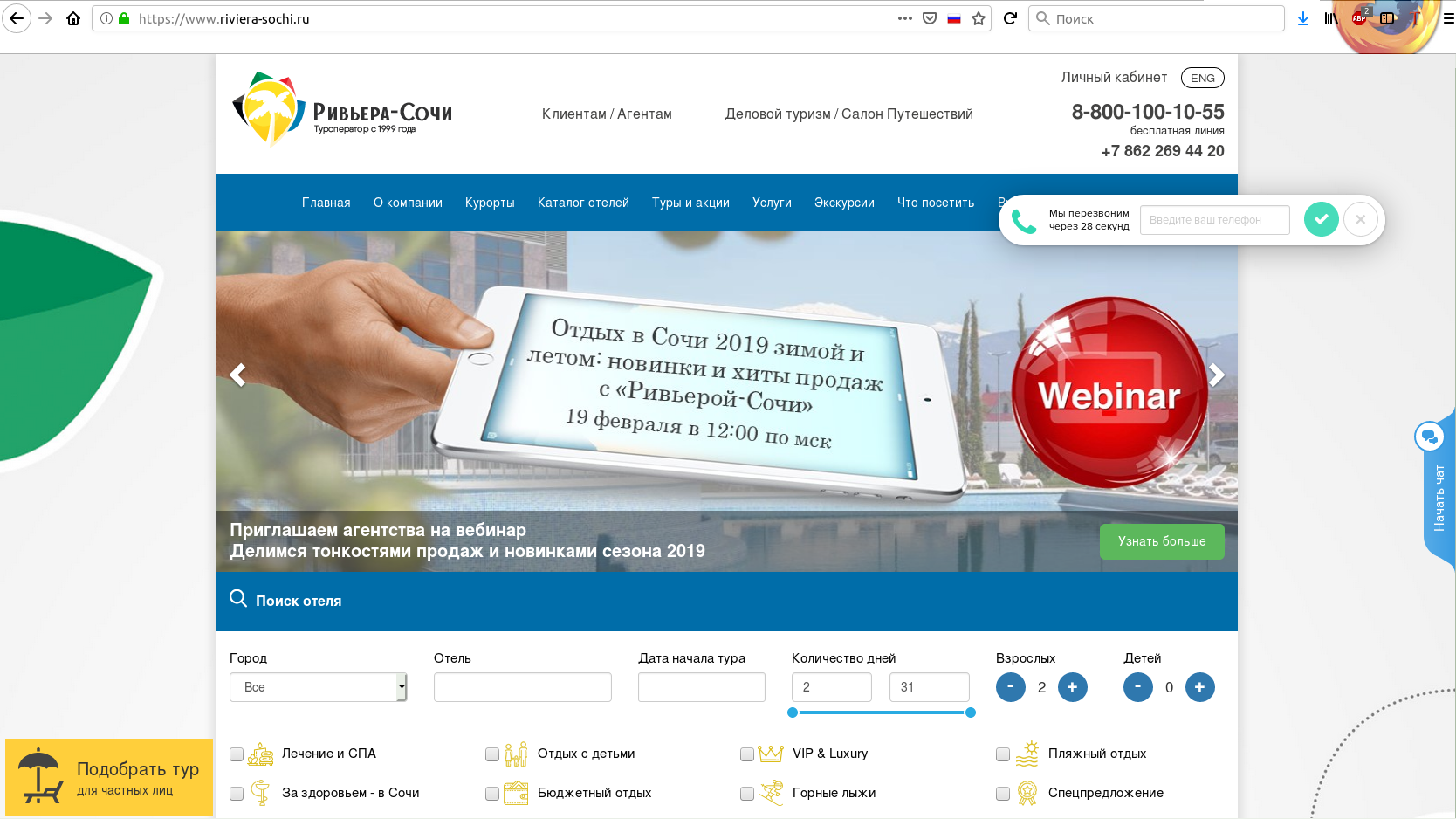The width and height of the screenshot is (1456, 819).
Task: Click the Дата начала тура field
Action: (702, 687)
